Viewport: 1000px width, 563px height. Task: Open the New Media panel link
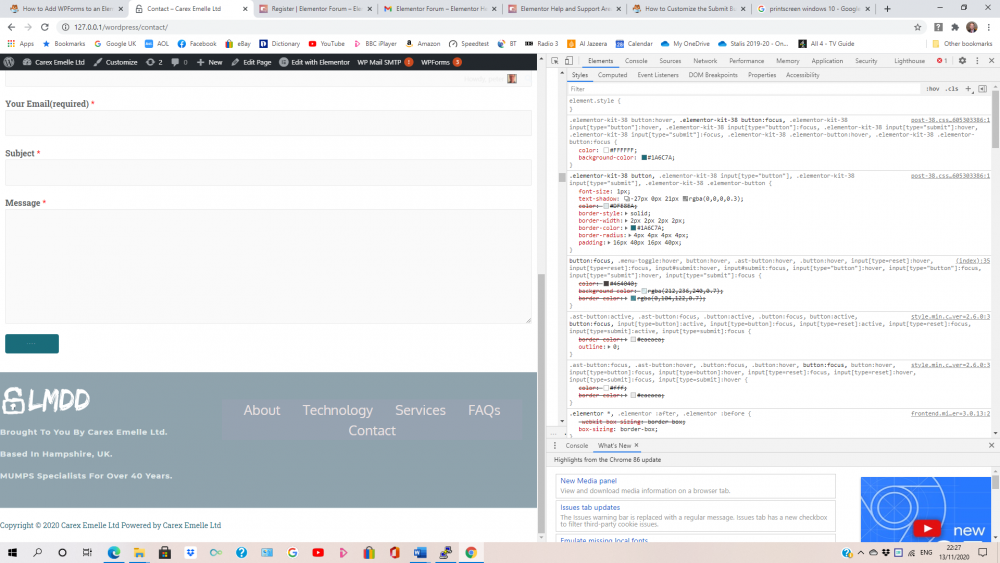point(588,481)
